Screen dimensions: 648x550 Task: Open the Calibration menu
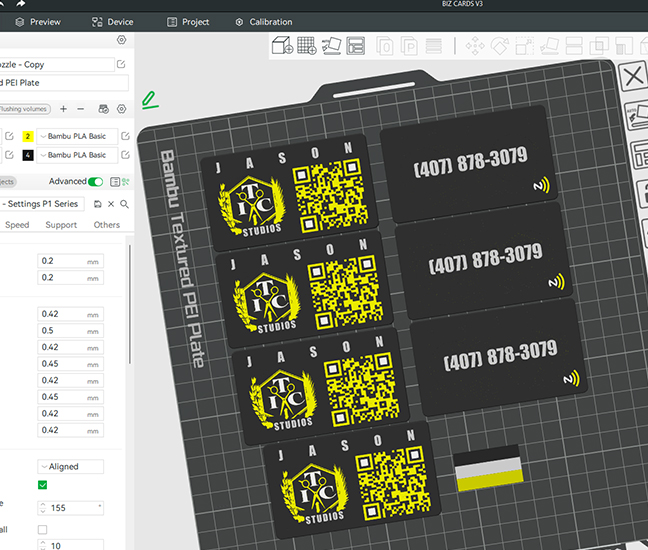(x=264, y=22)
